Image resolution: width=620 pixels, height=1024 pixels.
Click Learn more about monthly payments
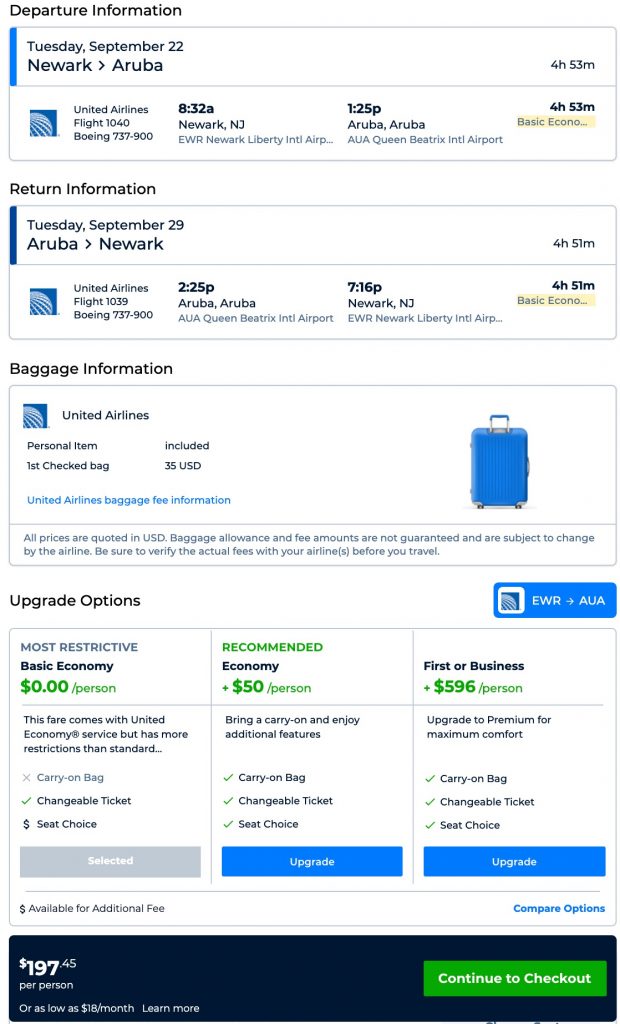coord(170,1008)
